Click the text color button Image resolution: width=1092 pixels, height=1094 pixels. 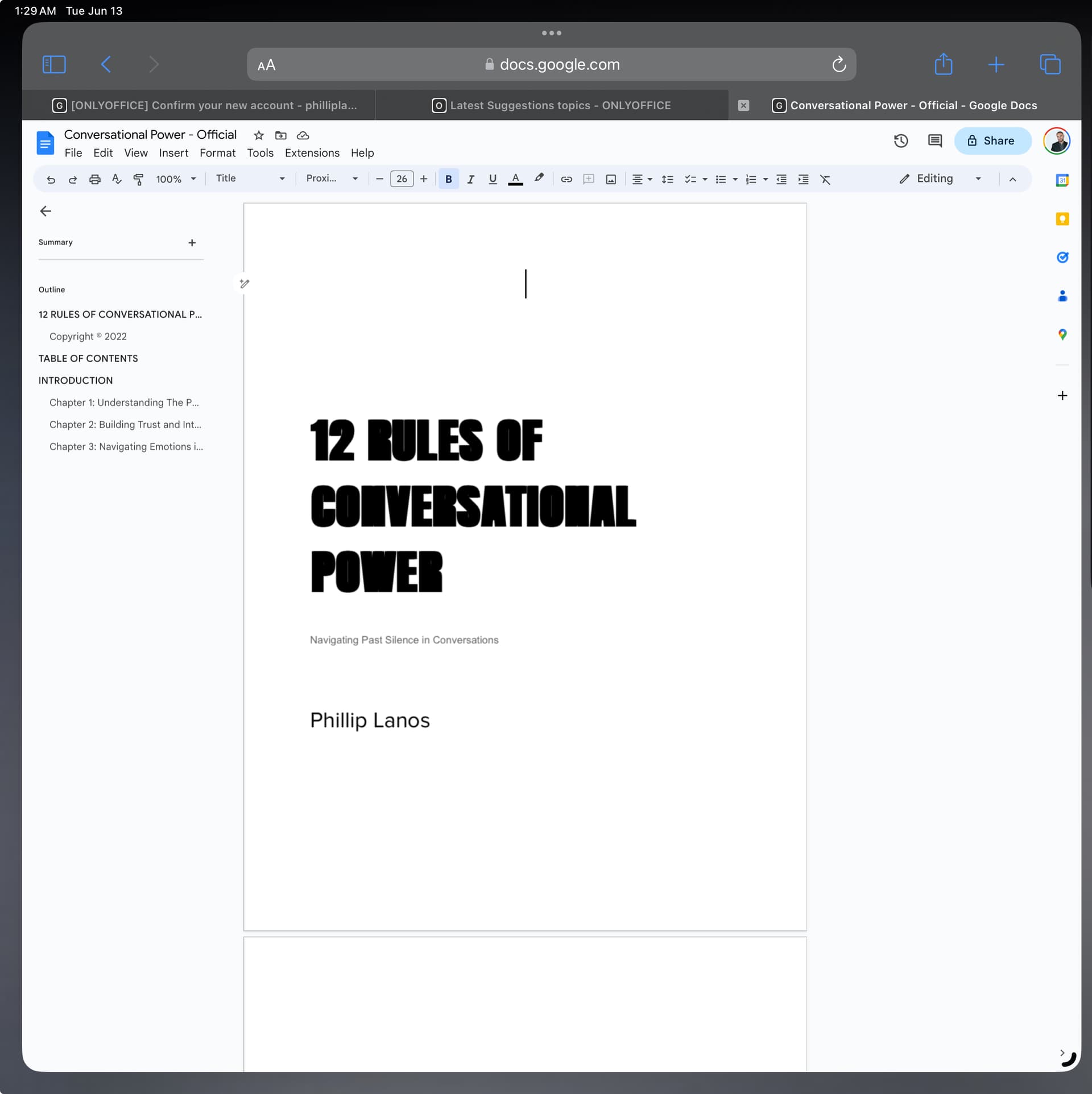[x=515, y=180]
